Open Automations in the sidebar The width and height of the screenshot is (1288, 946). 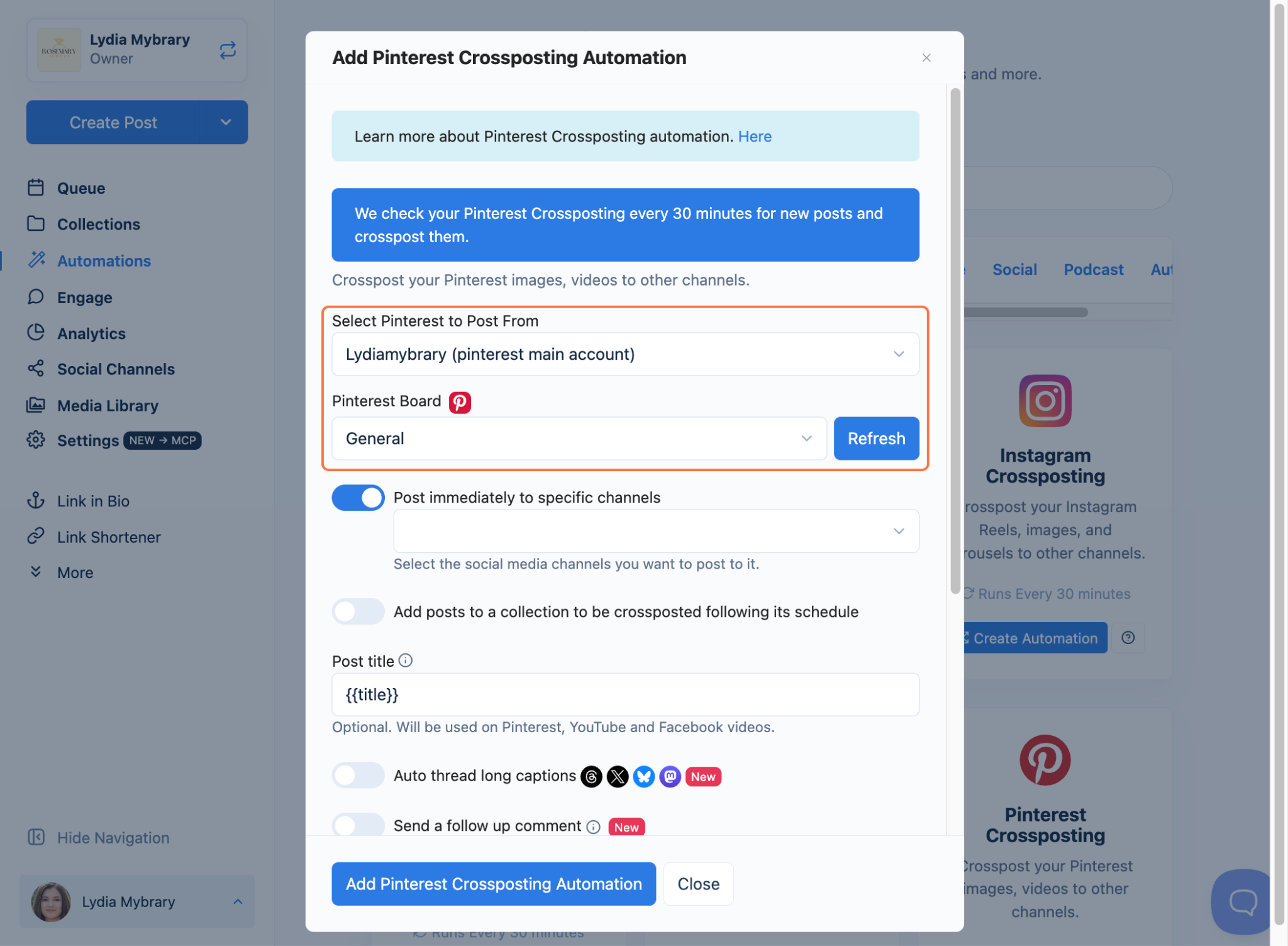pyautogui.click(x=104, y=261)
